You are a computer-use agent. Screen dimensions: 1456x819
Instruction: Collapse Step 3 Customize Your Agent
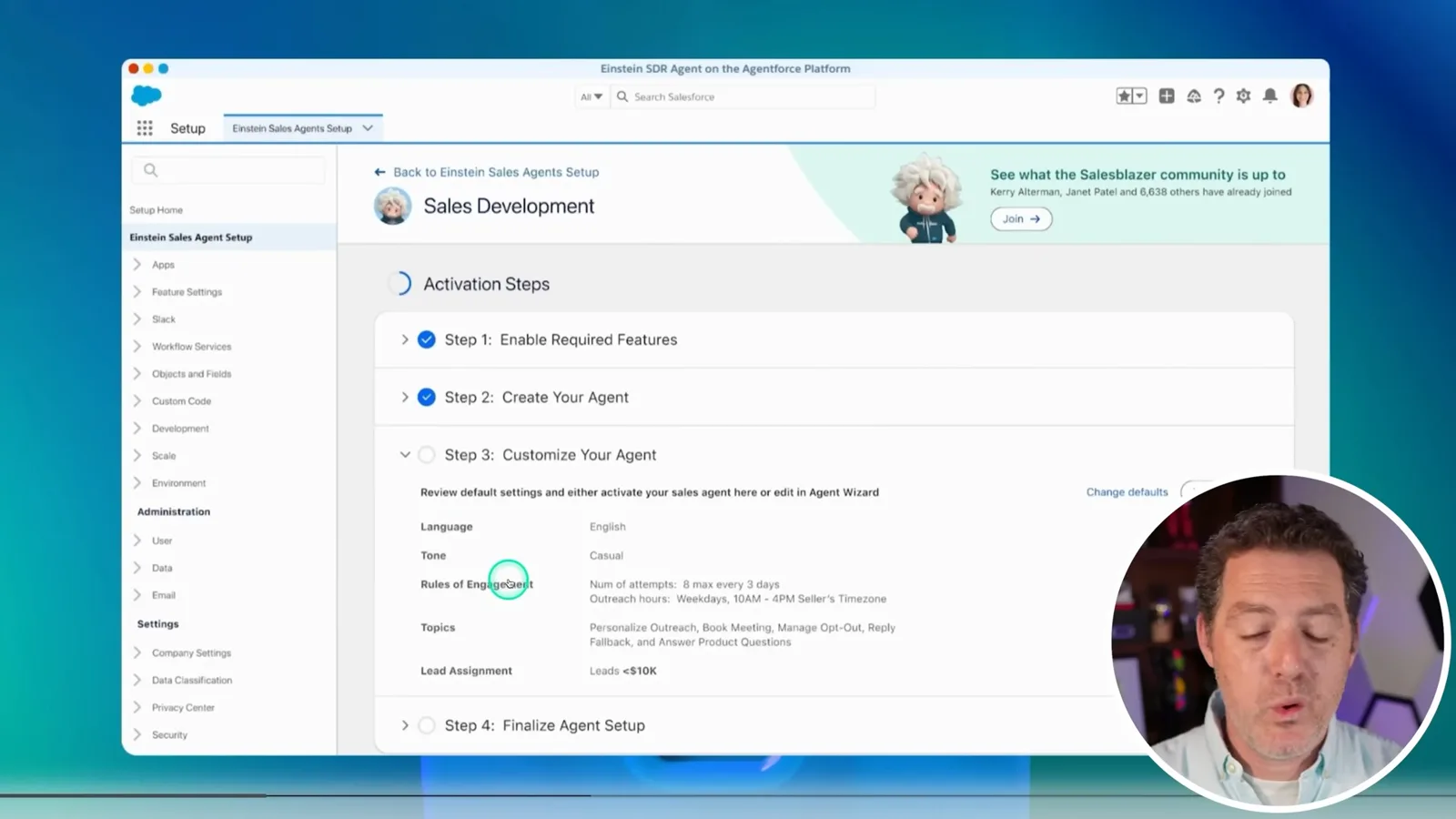[405, 455]
